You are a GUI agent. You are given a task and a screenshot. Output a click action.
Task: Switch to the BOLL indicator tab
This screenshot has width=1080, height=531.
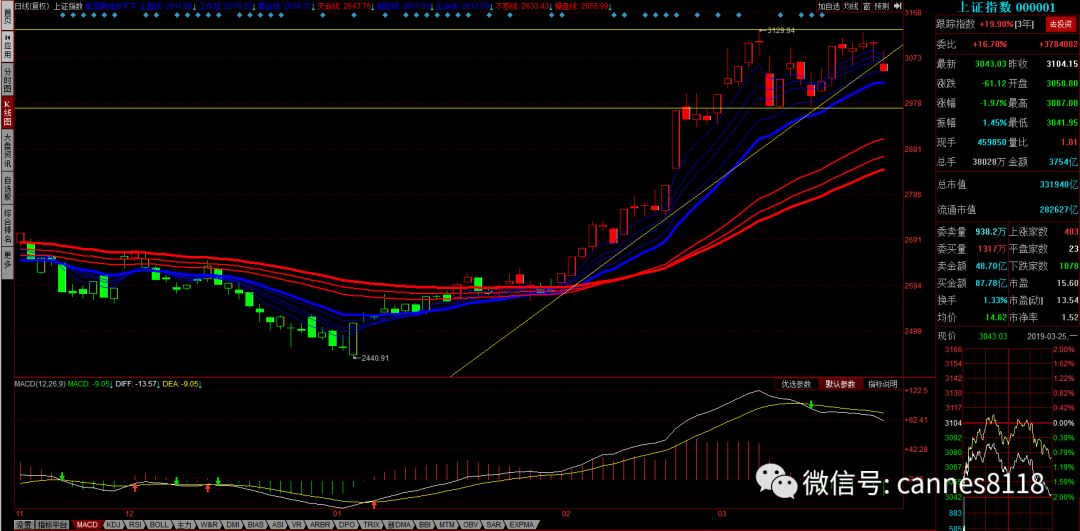click(159, 524)
